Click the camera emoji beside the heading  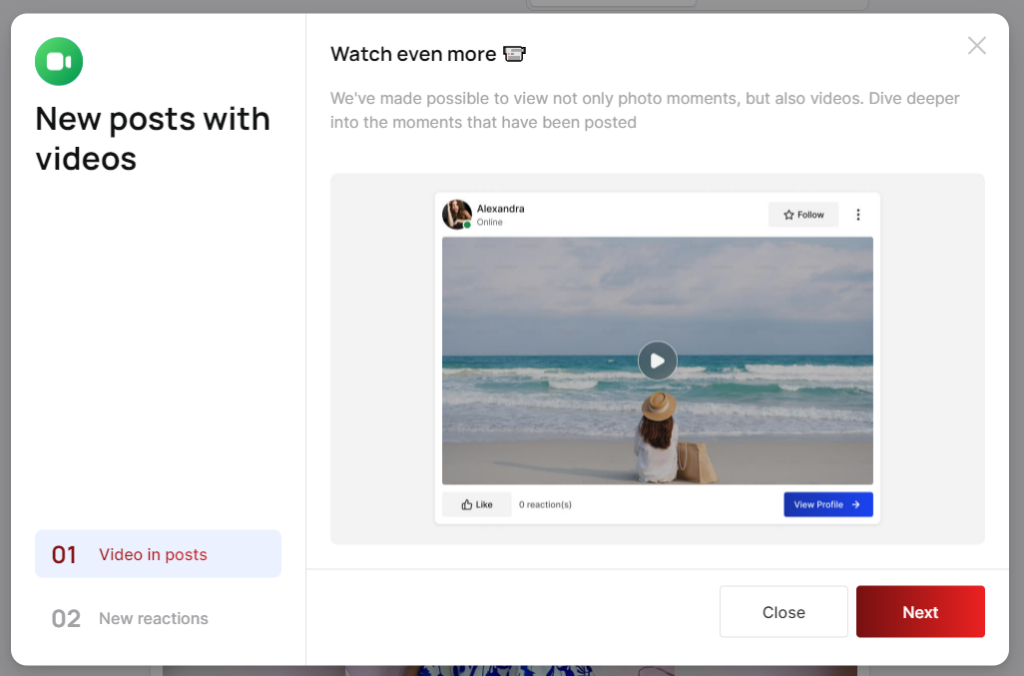pos(514,54)
